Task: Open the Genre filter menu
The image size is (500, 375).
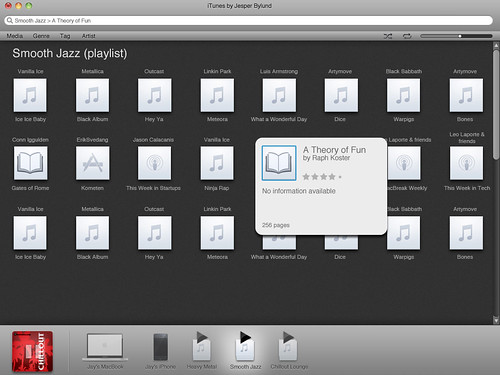Action: [x=41, y=36]
